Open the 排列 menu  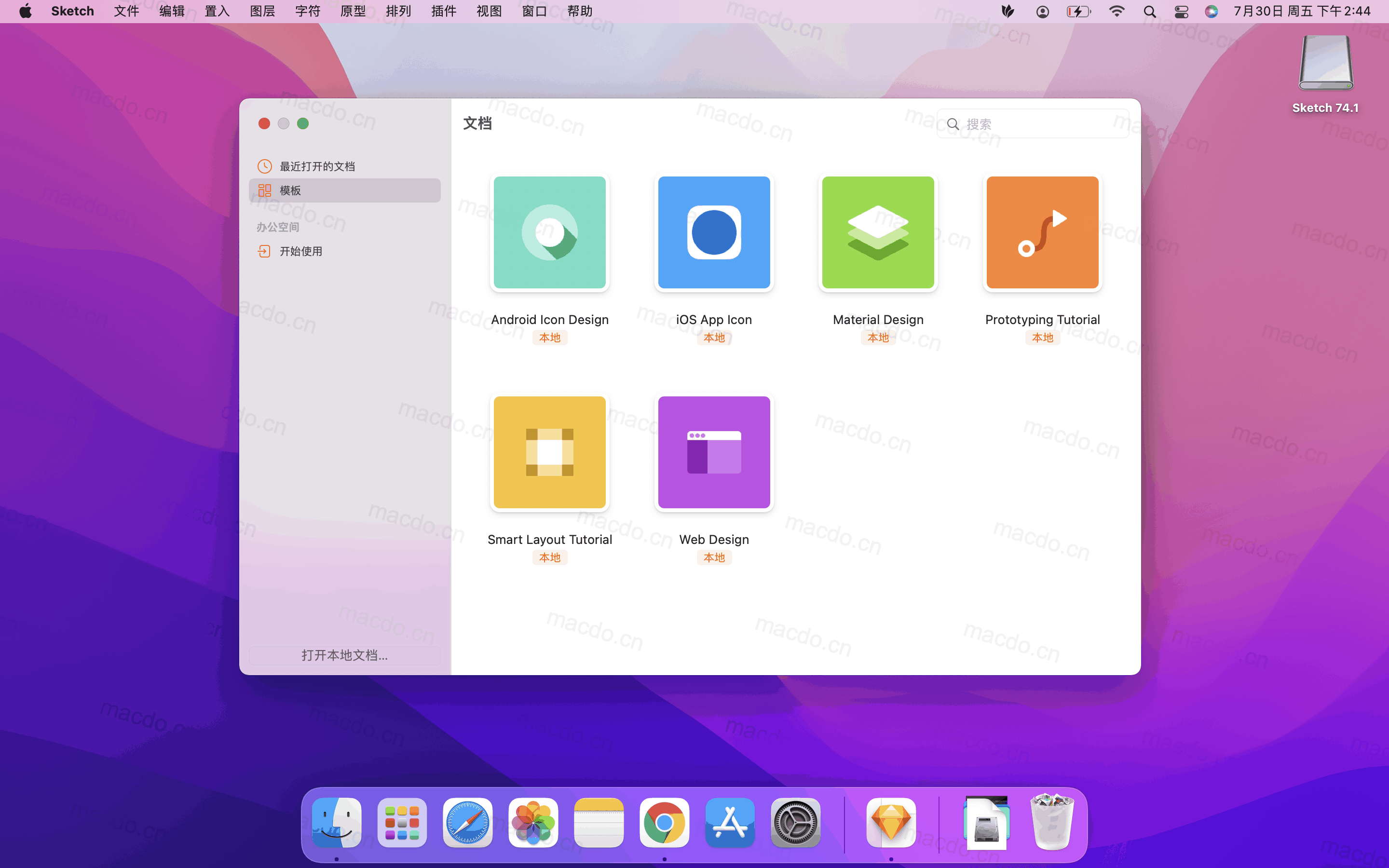(398, 12)
